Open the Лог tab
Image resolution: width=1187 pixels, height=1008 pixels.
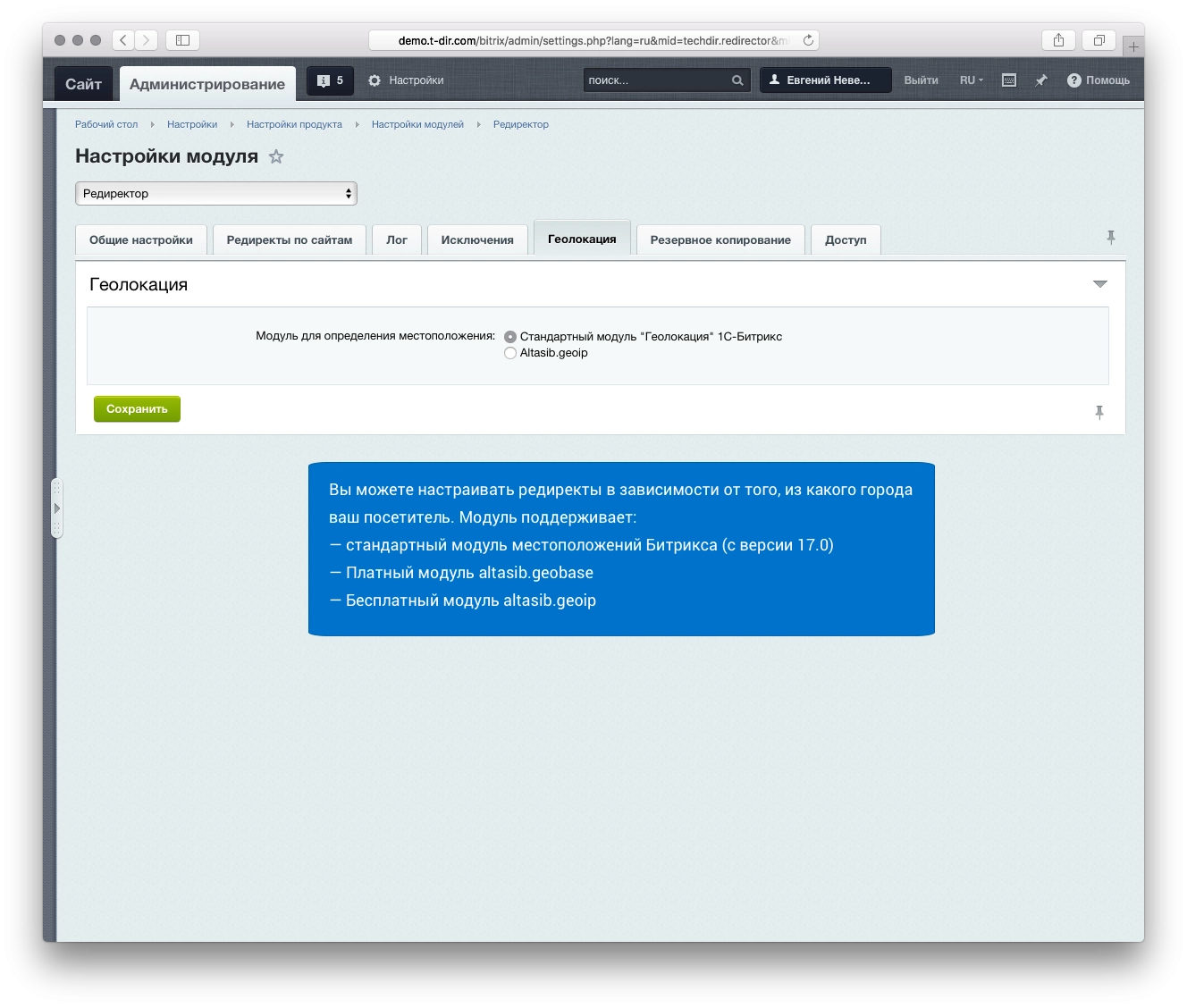pyautogui.click(x=397, y=239)
